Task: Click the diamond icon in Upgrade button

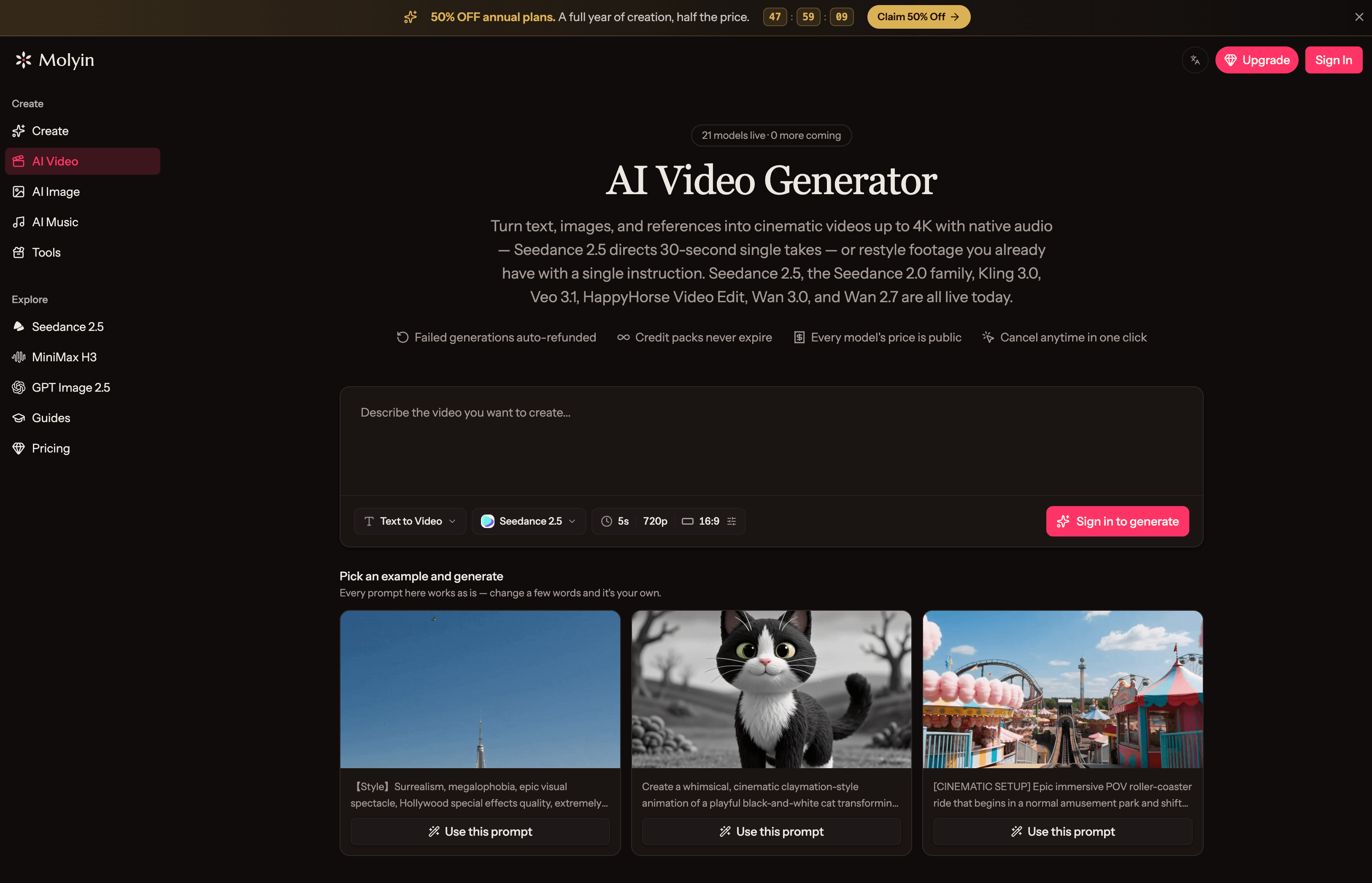Action: 1230,60
